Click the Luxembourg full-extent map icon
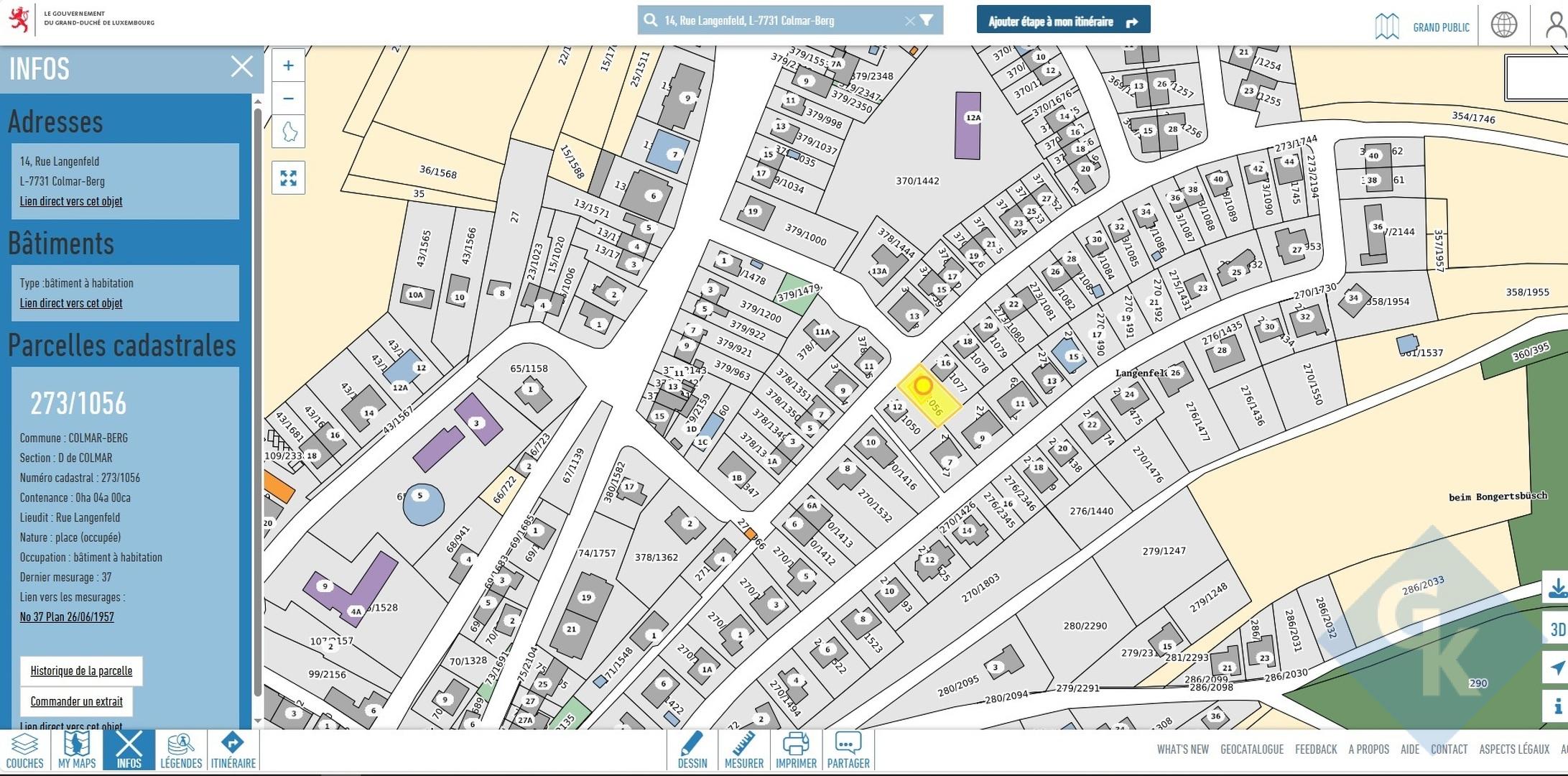Image resolution: width=1568 pixels, height=776 pixels. click(289, 132)
